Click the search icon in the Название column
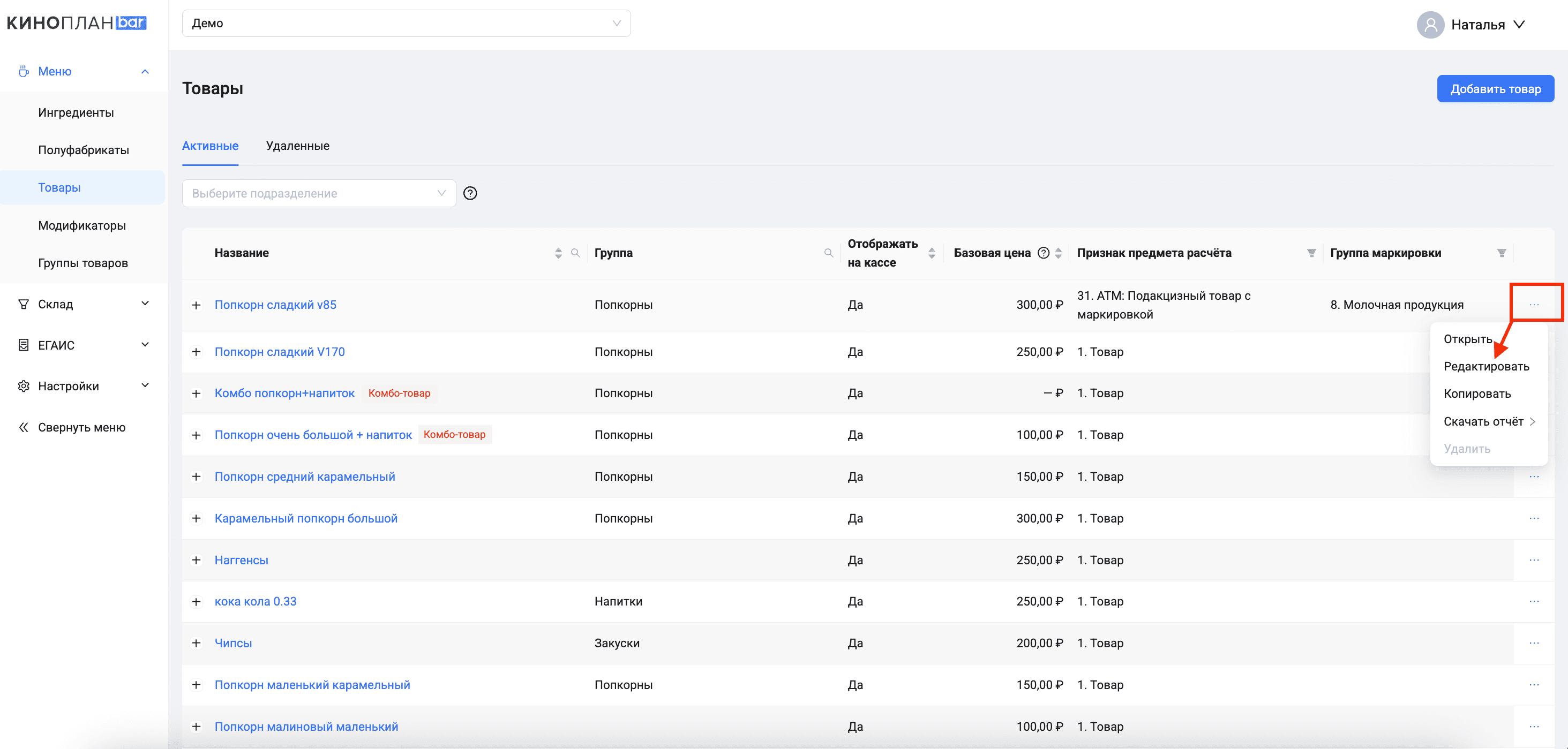The height and width of the screenshot is (749, 1568). pos(575,253)
